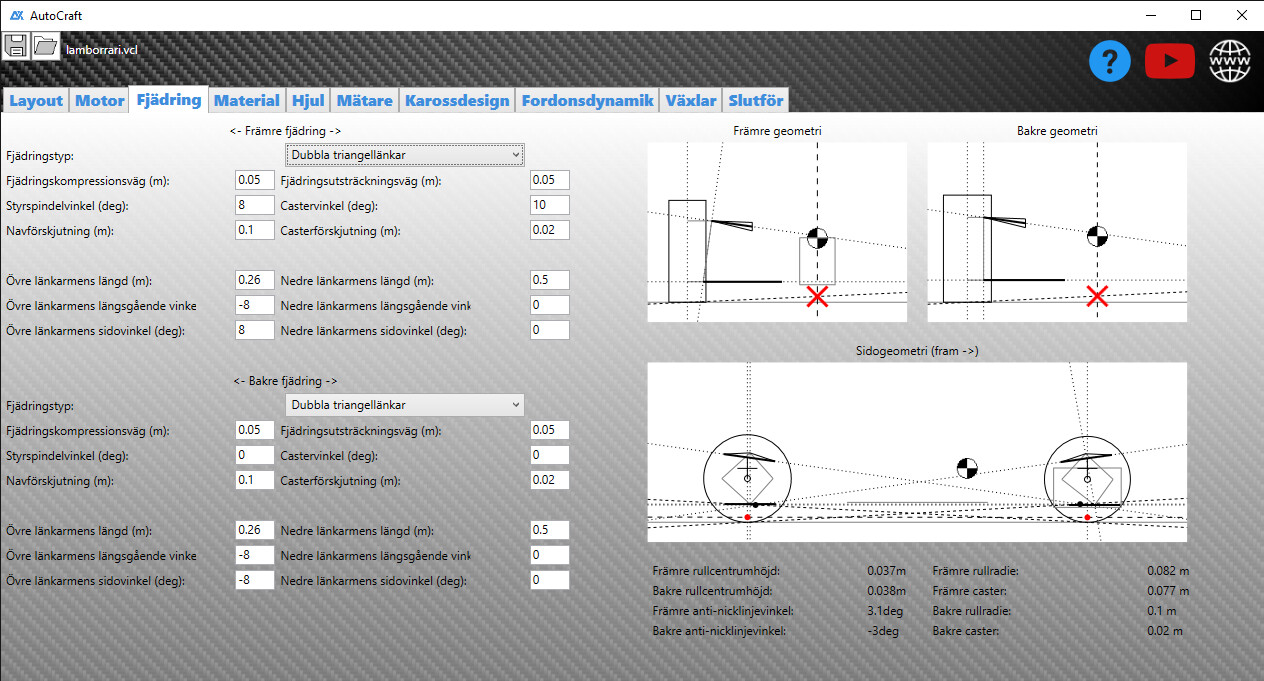Edit the front Styrspindelvinkel value field
Screen dimensions: 1264x681
point(254,205)
